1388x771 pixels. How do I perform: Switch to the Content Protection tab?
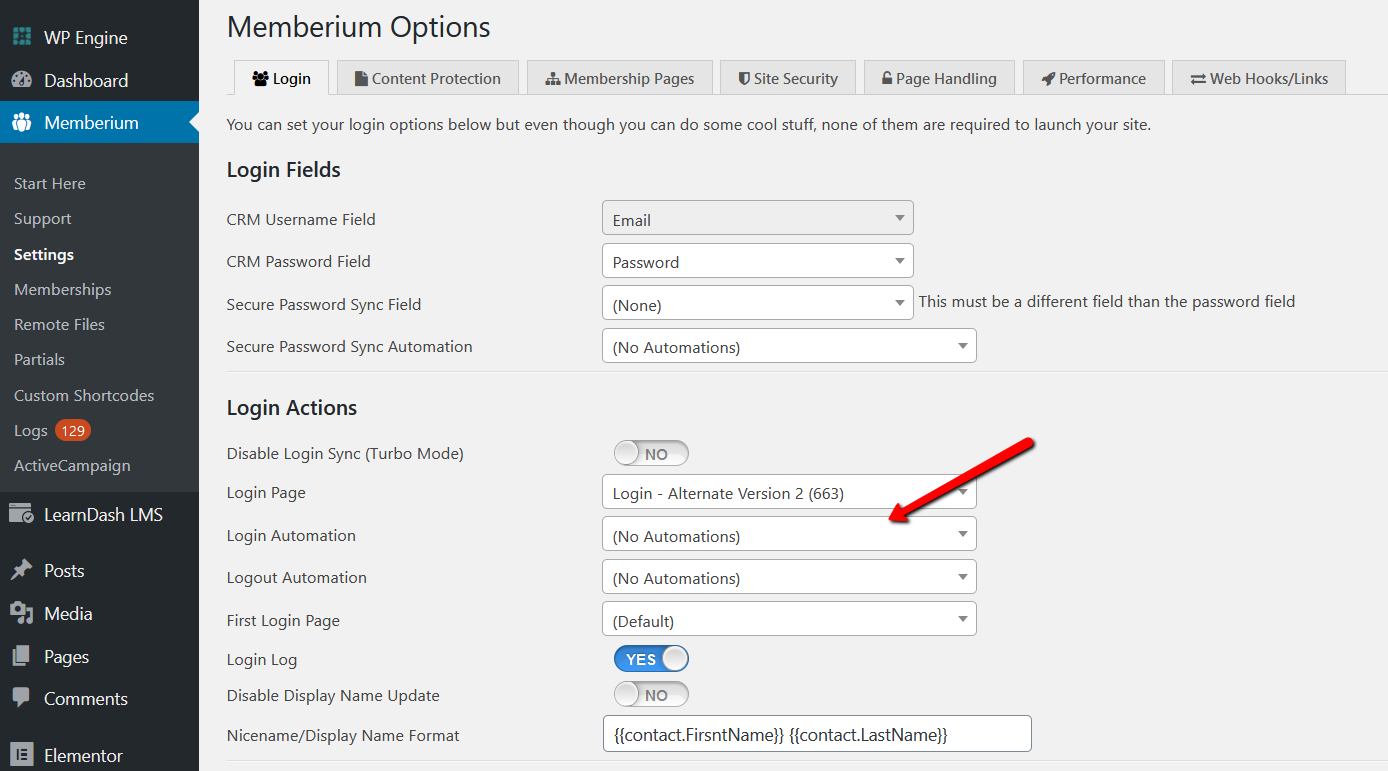[427, 78]
